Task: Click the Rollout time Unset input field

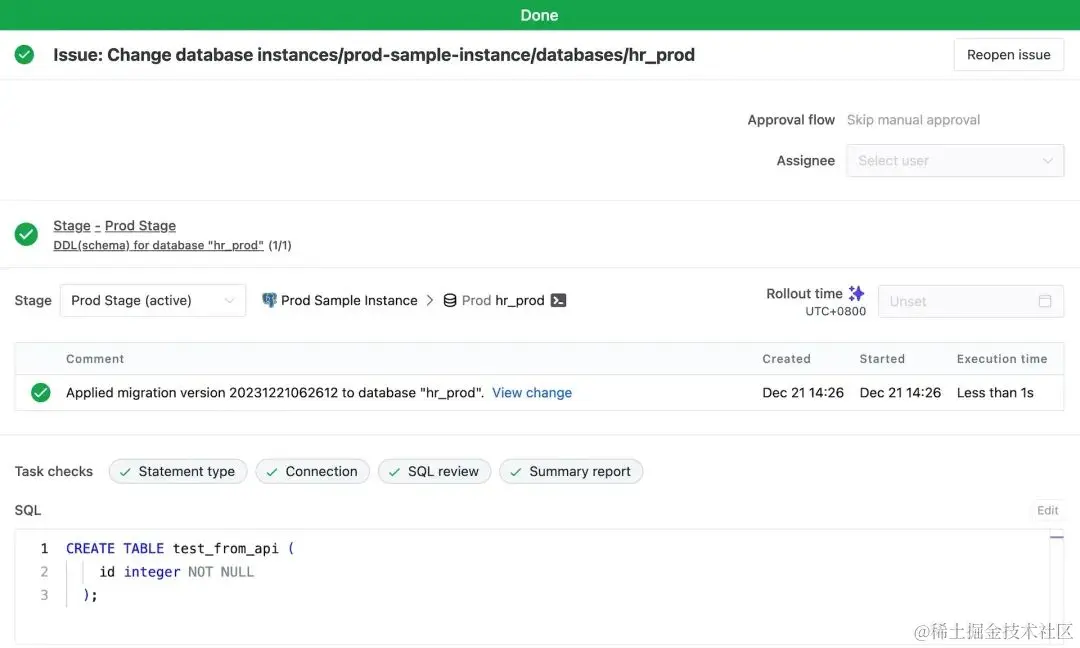Action: (x=970, y=301)
